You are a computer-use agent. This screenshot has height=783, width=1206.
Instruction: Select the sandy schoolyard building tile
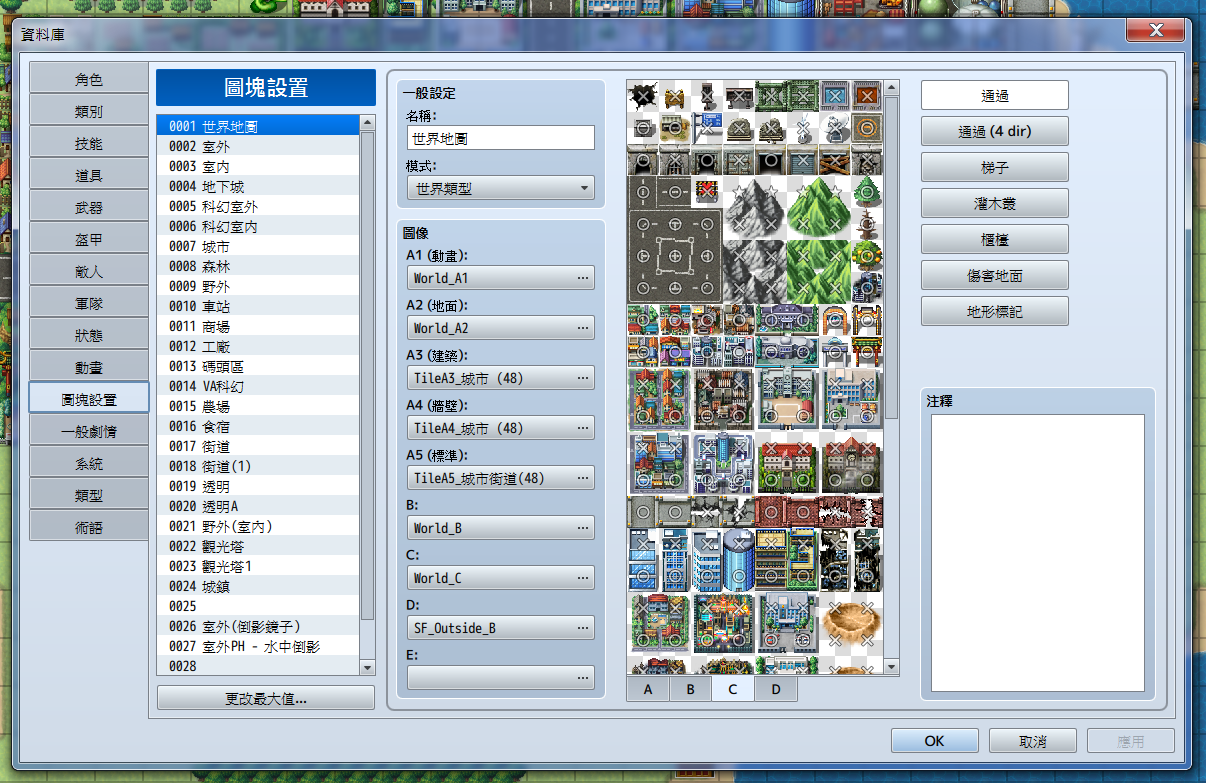click(787, 400)
